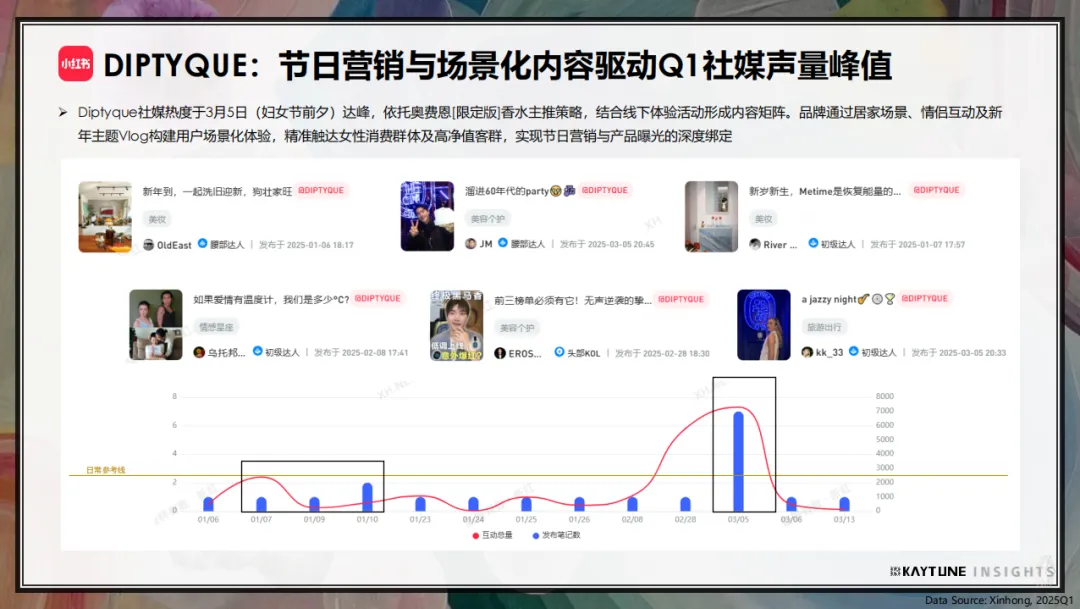Click the red 小红书 logo icon
This screenshot has height=609, width=1080.
click(x=76, y=64)
